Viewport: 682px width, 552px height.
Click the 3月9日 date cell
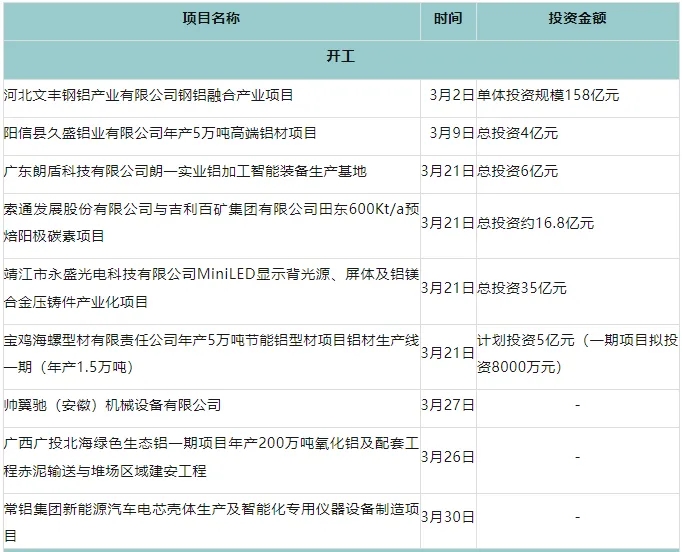pyautogui.click(x=451, y=133)
